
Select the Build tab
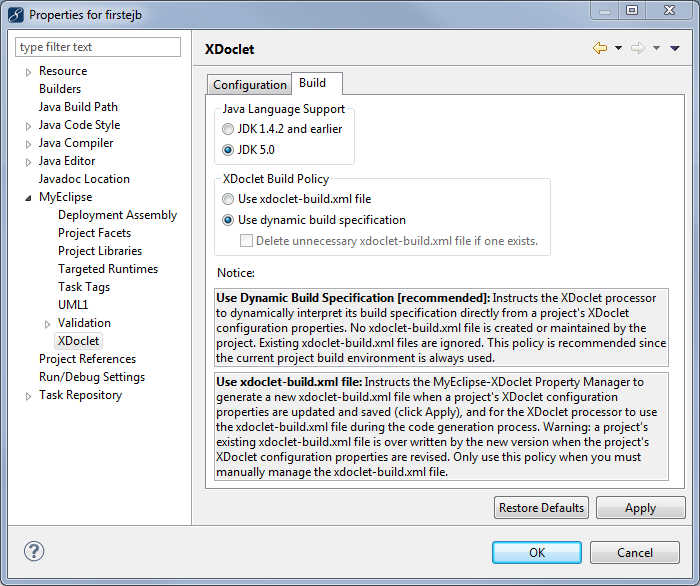pyautogui.click(x=312, y=84)
